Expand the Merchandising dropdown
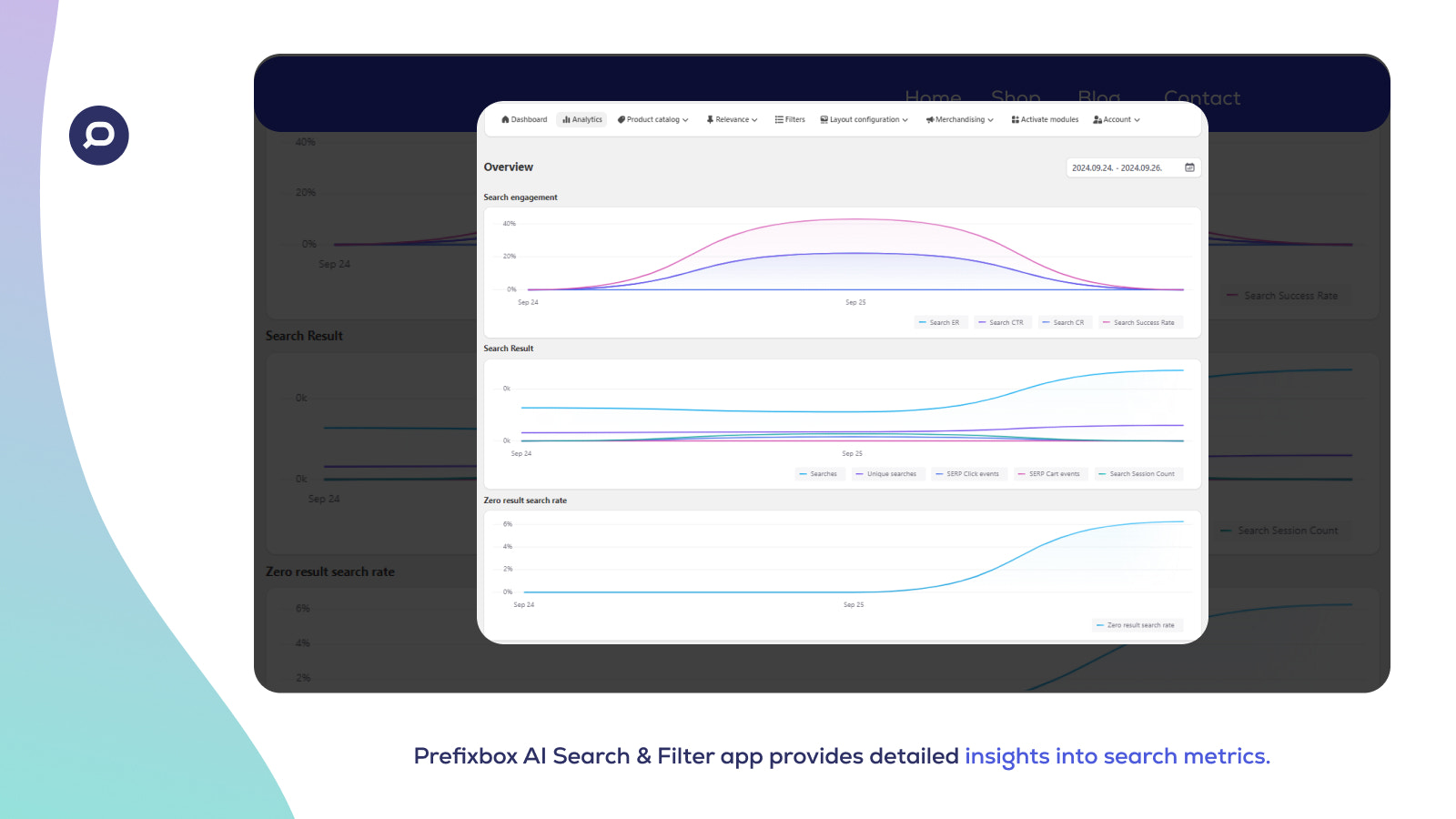The width and height of the screenshot is (1456, 819). (x=959, y=119)
